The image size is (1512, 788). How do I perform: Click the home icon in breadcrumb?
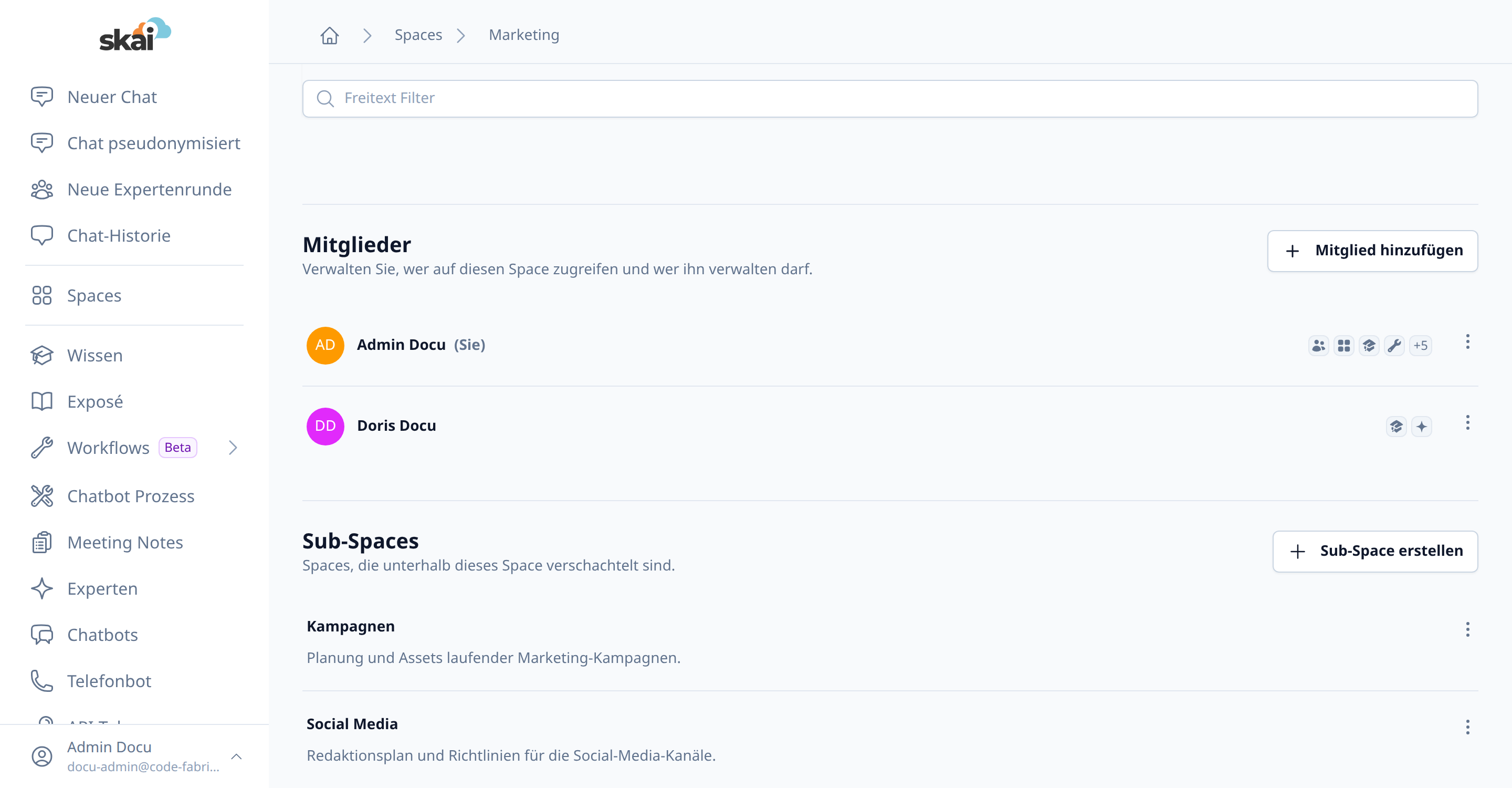[329, 35]
